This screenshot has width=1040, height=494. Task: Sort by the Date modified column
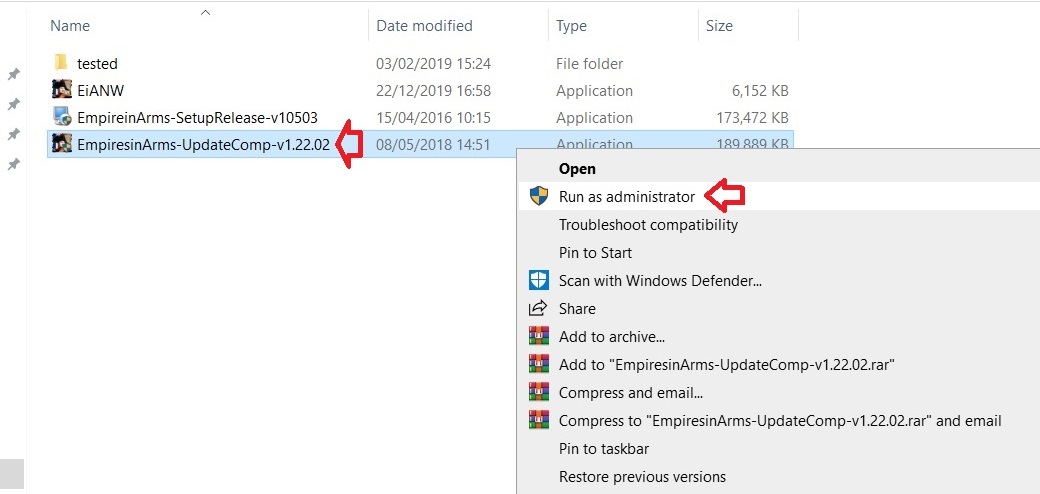(x=424, y=26)
